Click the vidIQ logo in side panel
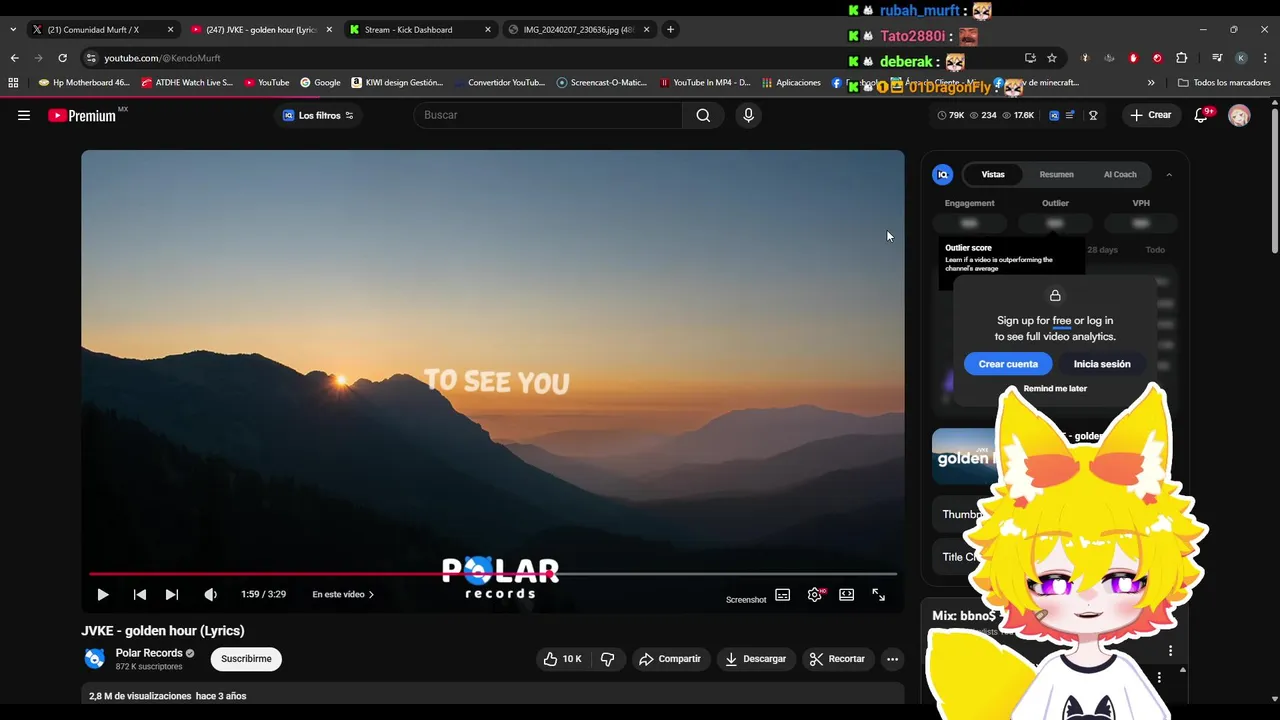This screenshot has height=720, width=1280. tap(942, 174)
